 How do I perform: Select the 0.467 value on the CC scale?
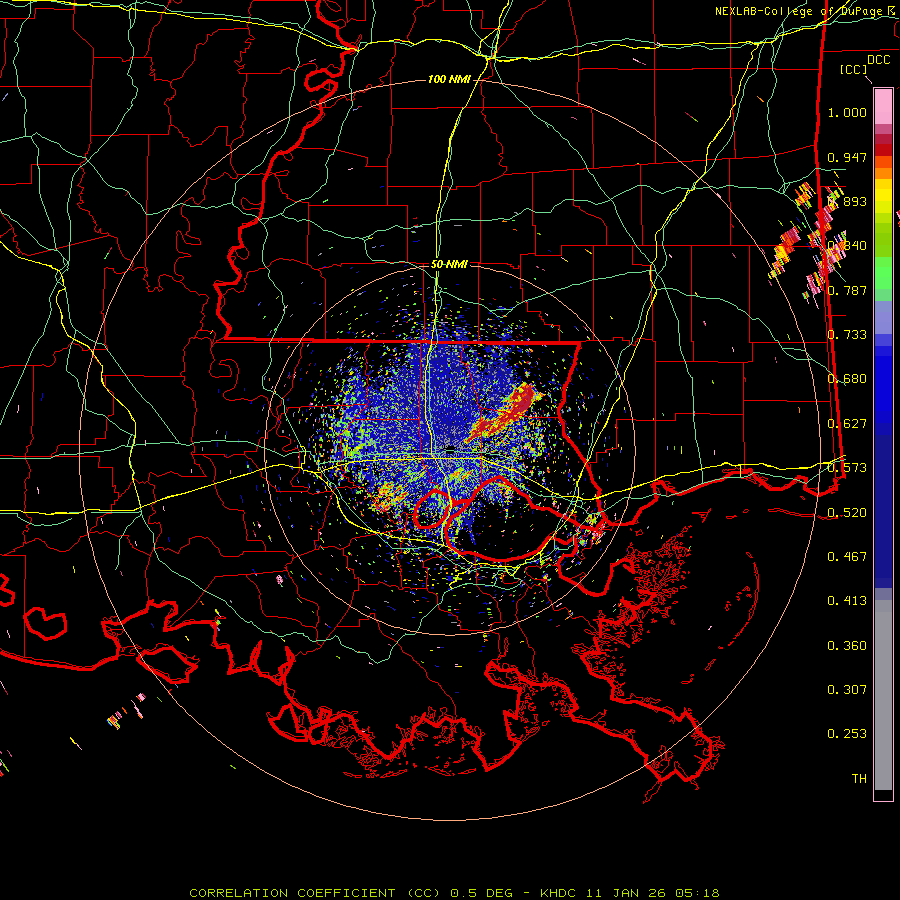847,557
